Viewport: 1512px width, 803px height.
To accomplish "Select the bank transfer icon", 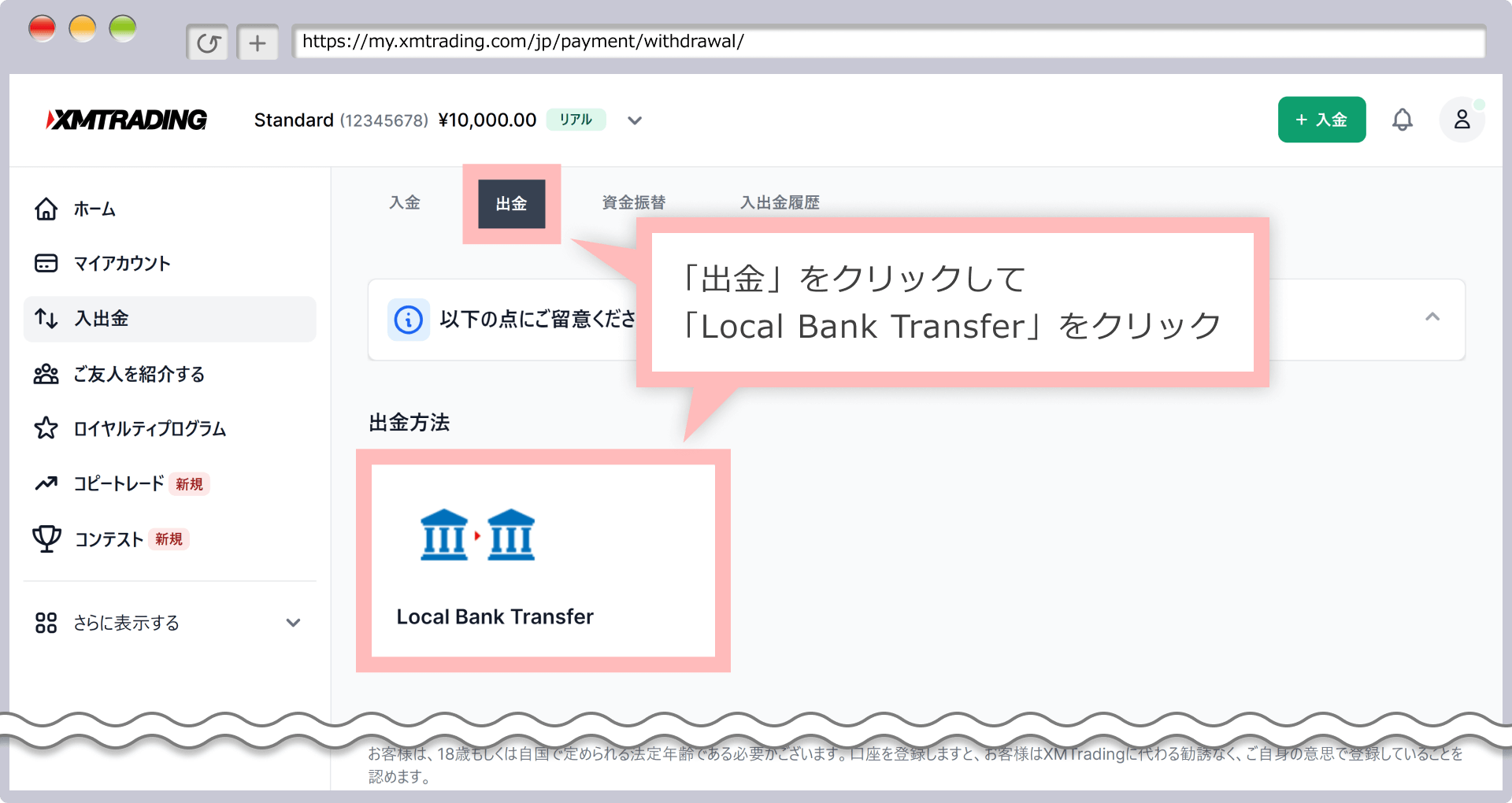I will click(477, 535).
